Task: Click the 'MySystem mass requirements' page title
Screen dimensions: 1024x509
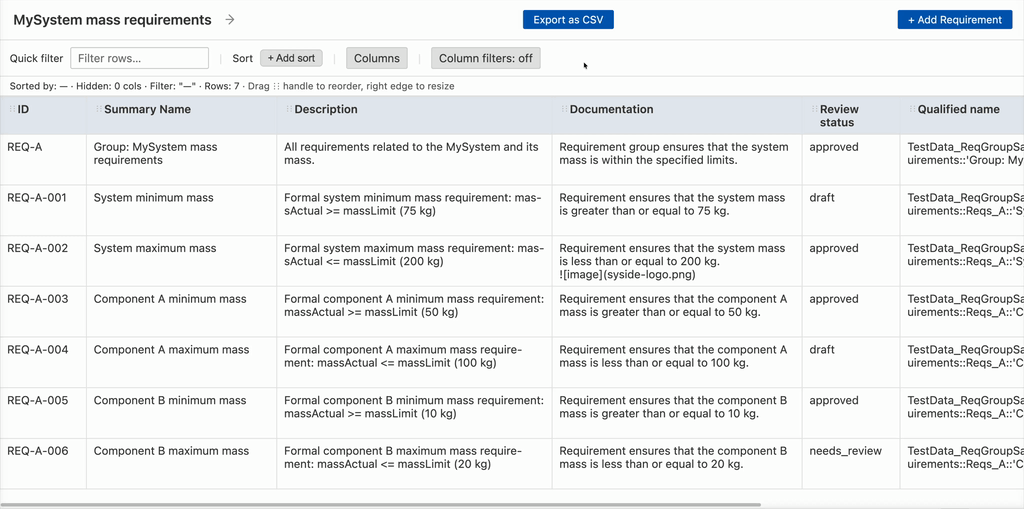Action: point(112,20)
